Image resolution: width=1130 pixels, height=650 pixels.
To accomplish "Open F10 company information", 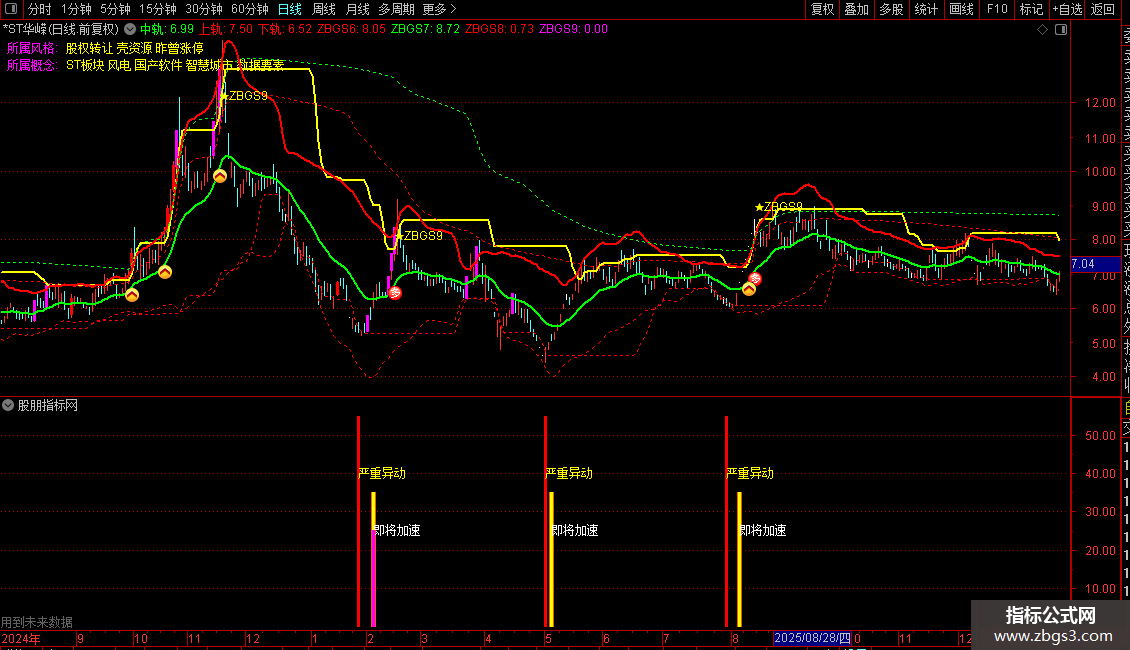I will click(997, 9).
